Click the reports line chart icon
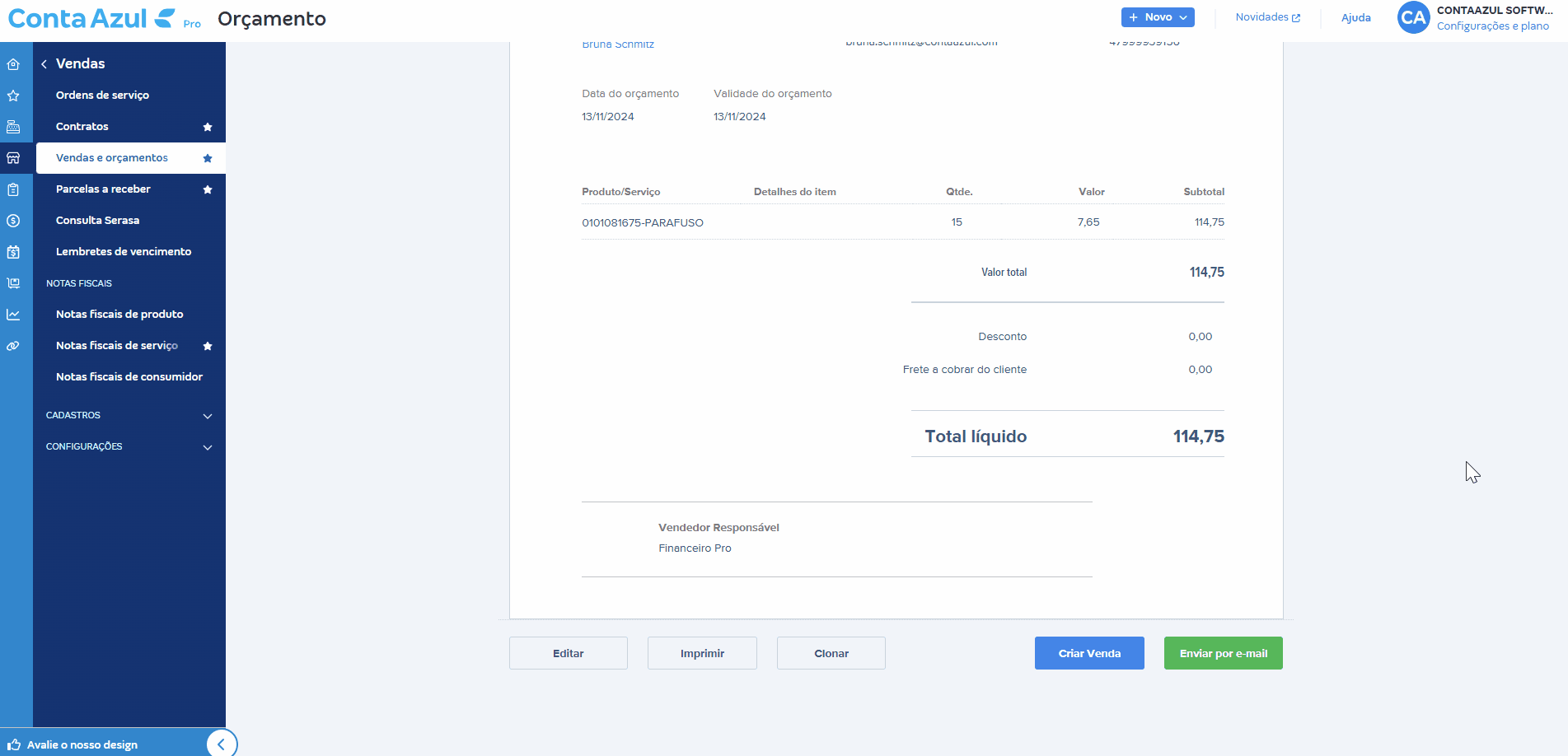 click(13, 315)
